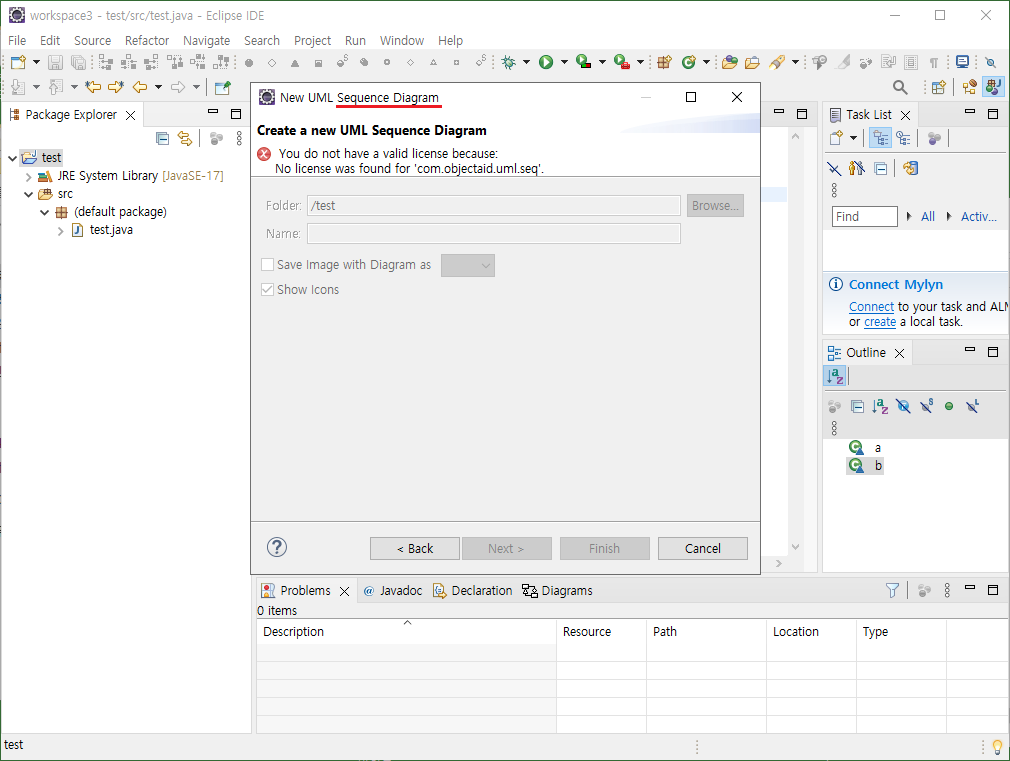The image size is (1010, 761).
Task: Open the File menu
Action: [x=17, y=40]
